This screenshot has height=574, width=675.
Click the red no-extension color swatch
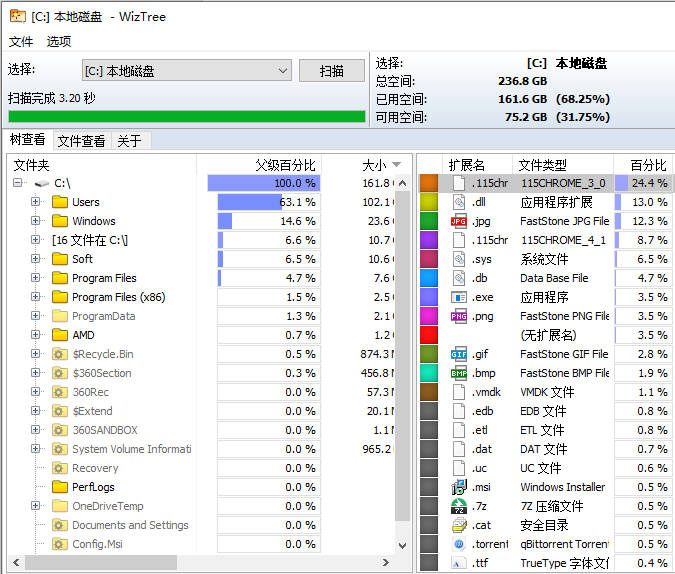pyautogui.click(x=429, y=335)
